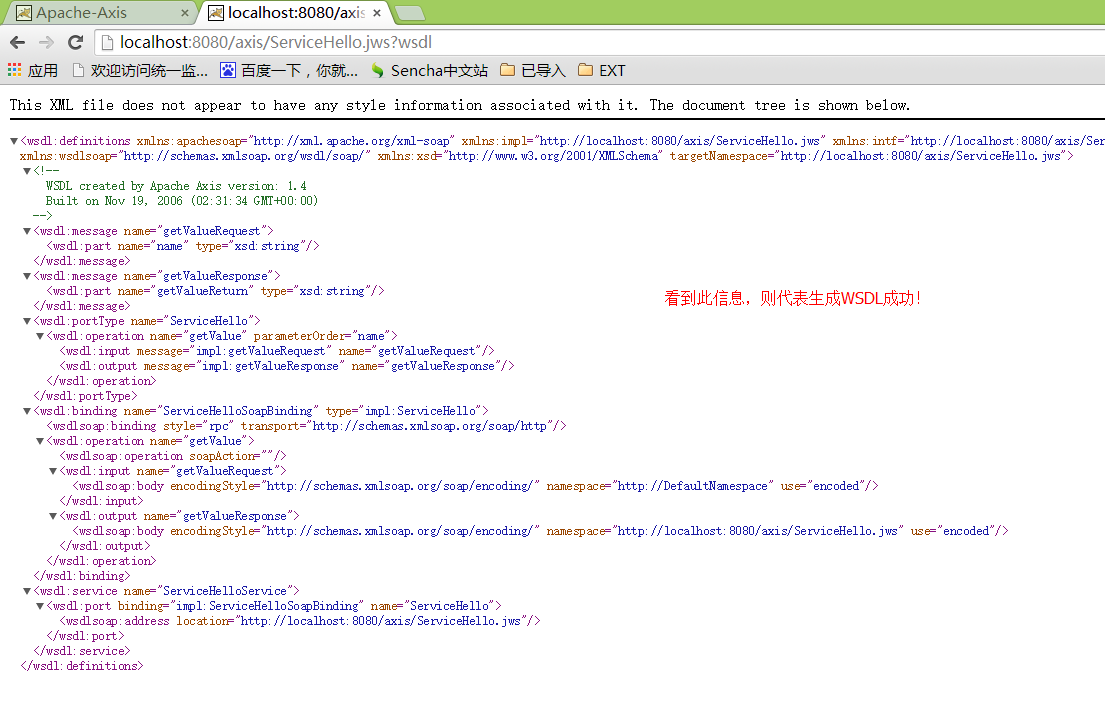Click the wsdlsoap:binding style="rpc" line
This screenshot has width=1105, height=703.
click(307, 426)
